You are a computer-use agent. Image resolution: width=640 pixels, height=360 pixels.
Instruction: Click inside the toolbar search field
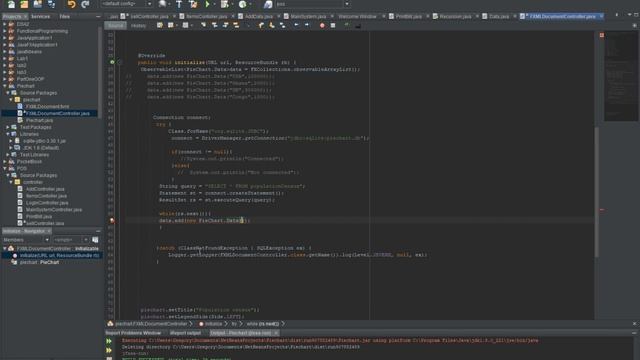coord(309,4)
